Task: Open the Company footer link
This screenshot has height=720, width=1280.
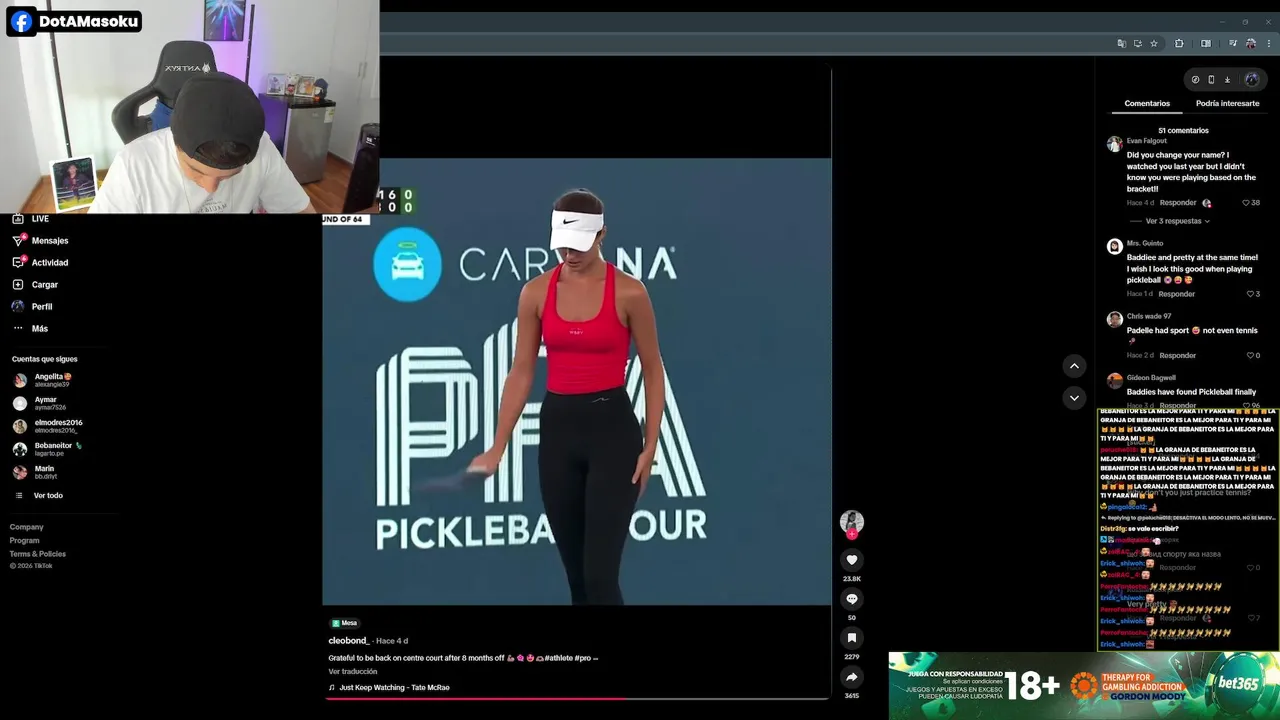Action: click(x=27, y=527)
